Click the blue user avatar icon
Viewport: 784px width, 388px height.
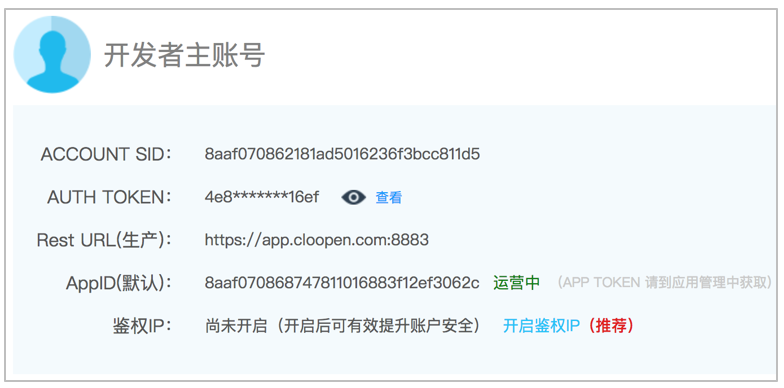point(52,54)
